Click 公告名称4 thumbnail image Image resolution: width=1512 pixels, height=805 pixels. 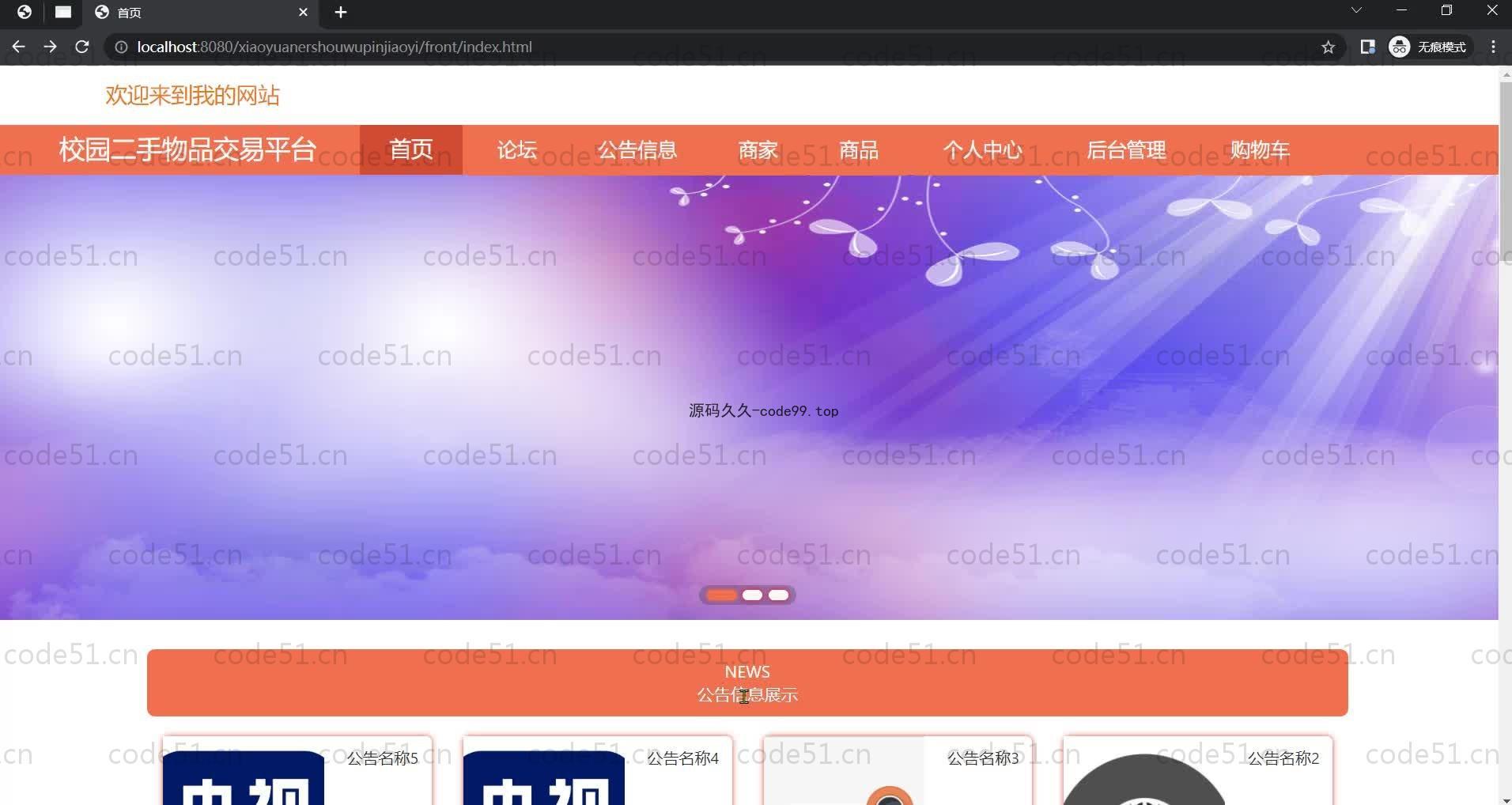coord(544,778)
